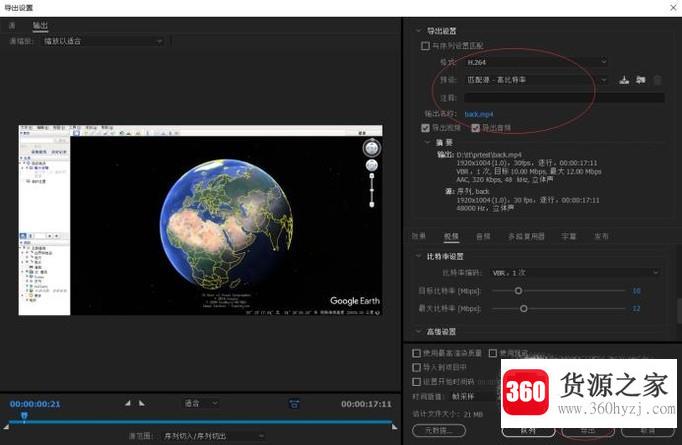Click the 目标比特率 slider handle

tap(518, 291)
